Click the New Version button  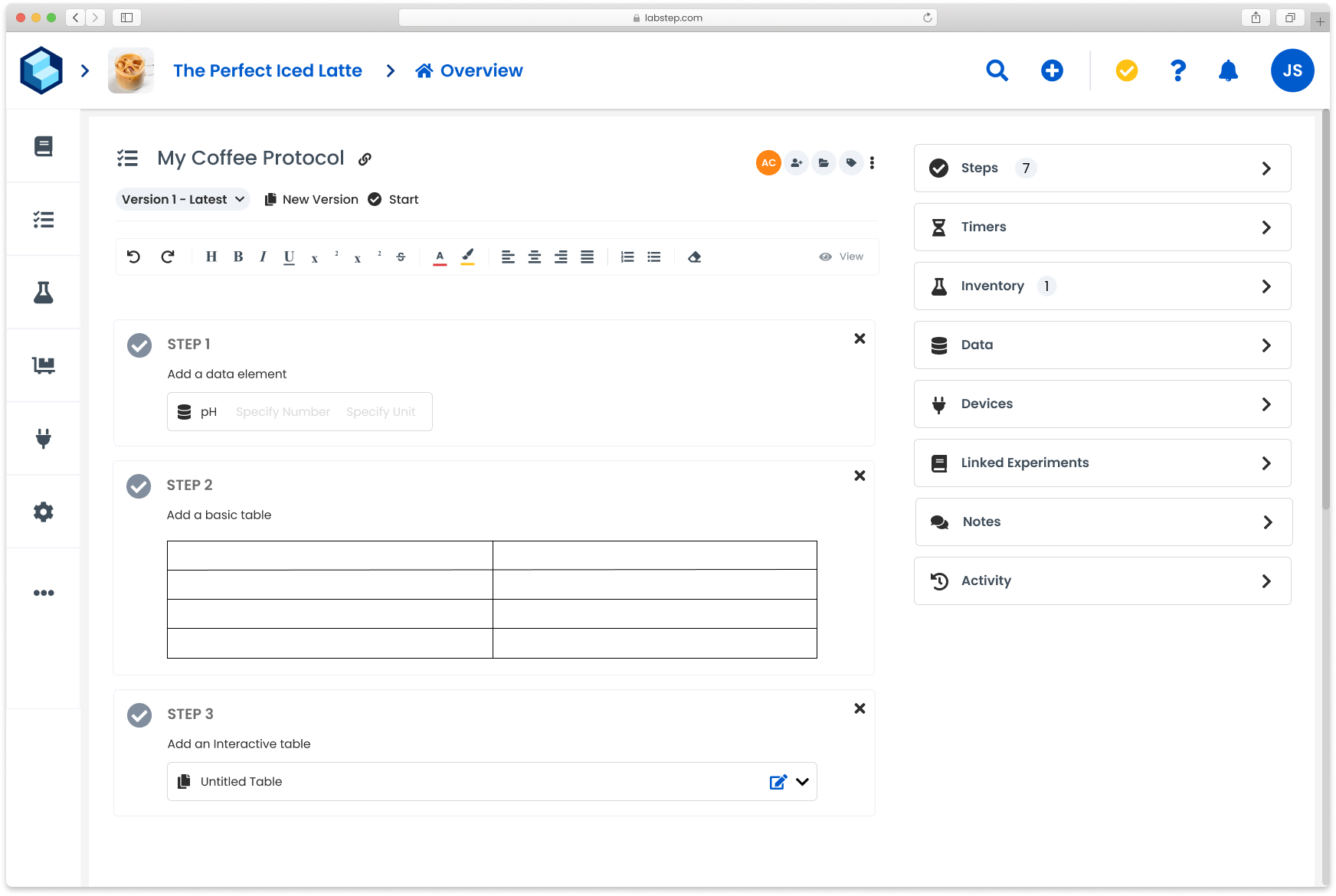click(x=310, y=199)
